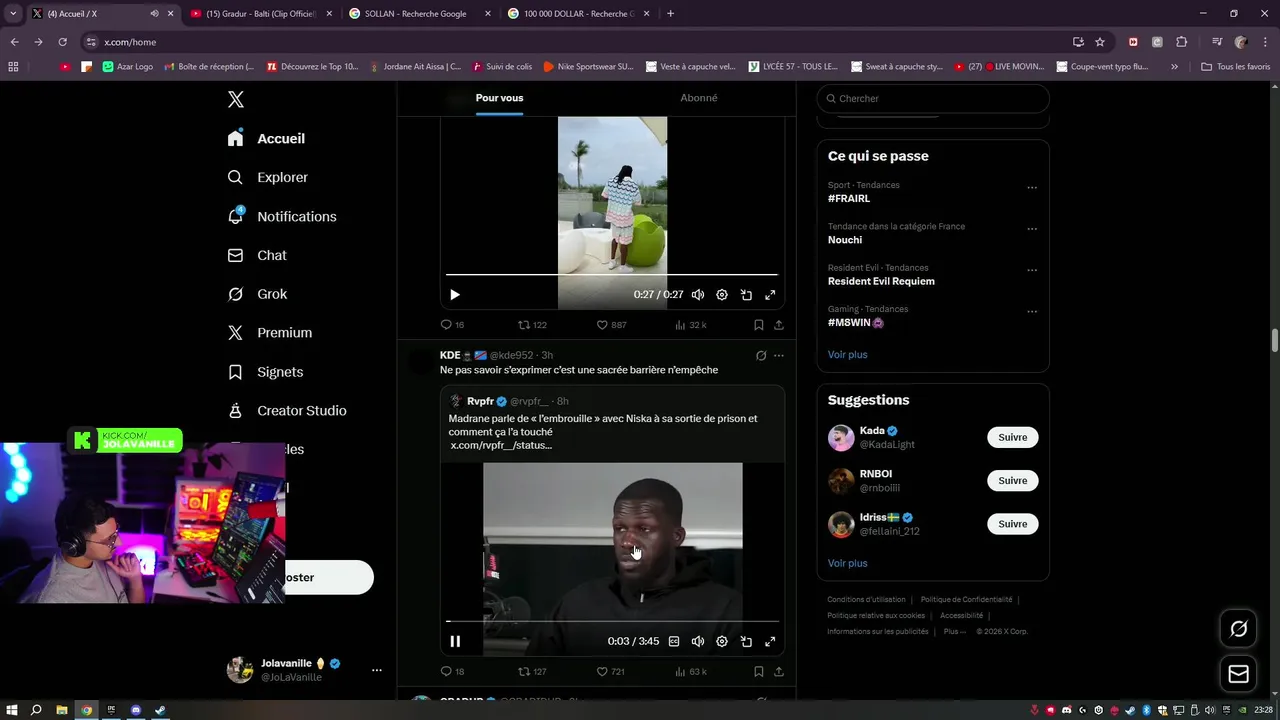Repost the post with 127 reposts
This screenshot has width=1280, height=720.
point(532,672)
